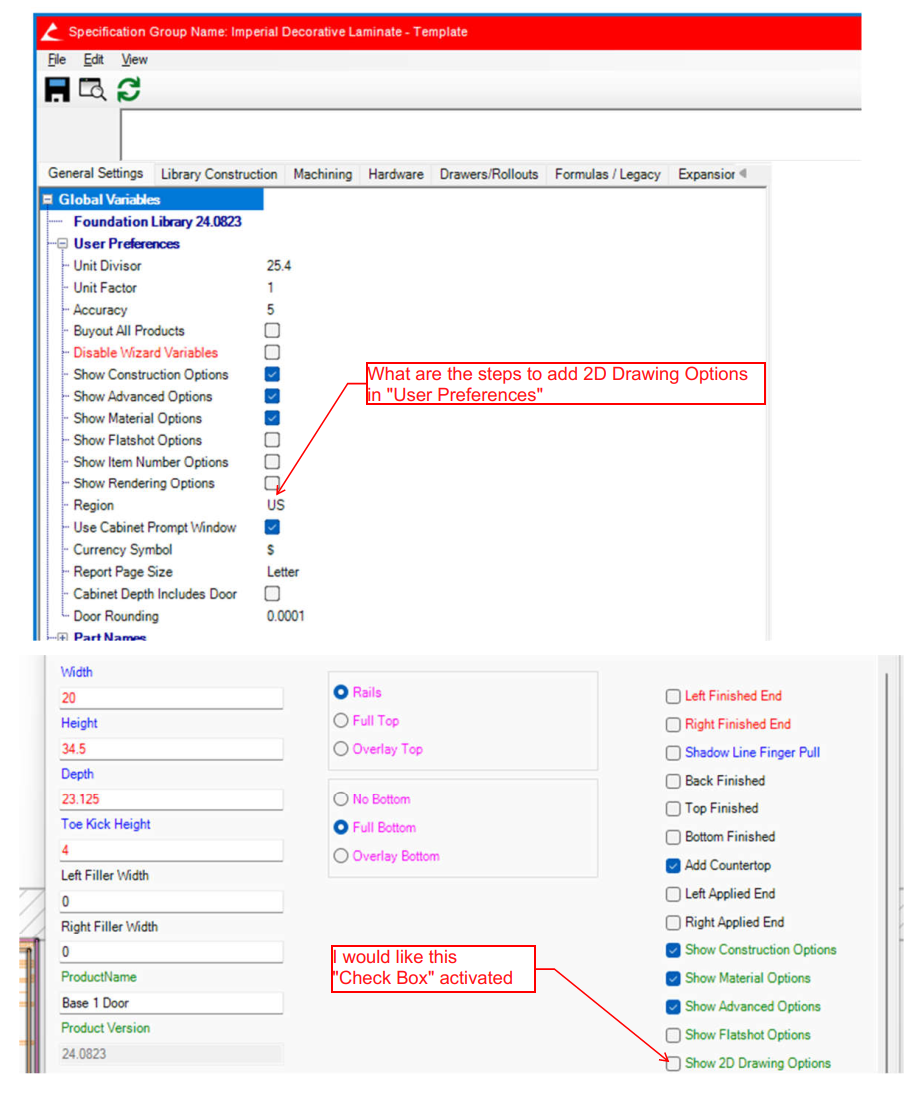This screenshot has height=1118, width=920.
Task: Collapse the Global Variables node
Action: point(48,200)
